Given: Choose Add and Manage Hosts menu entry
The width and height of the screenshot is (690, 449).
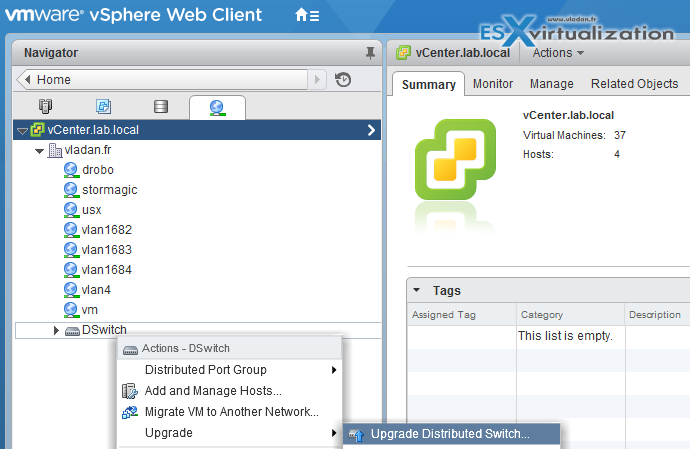Looking at the screenshot, I should click(230, 391).
